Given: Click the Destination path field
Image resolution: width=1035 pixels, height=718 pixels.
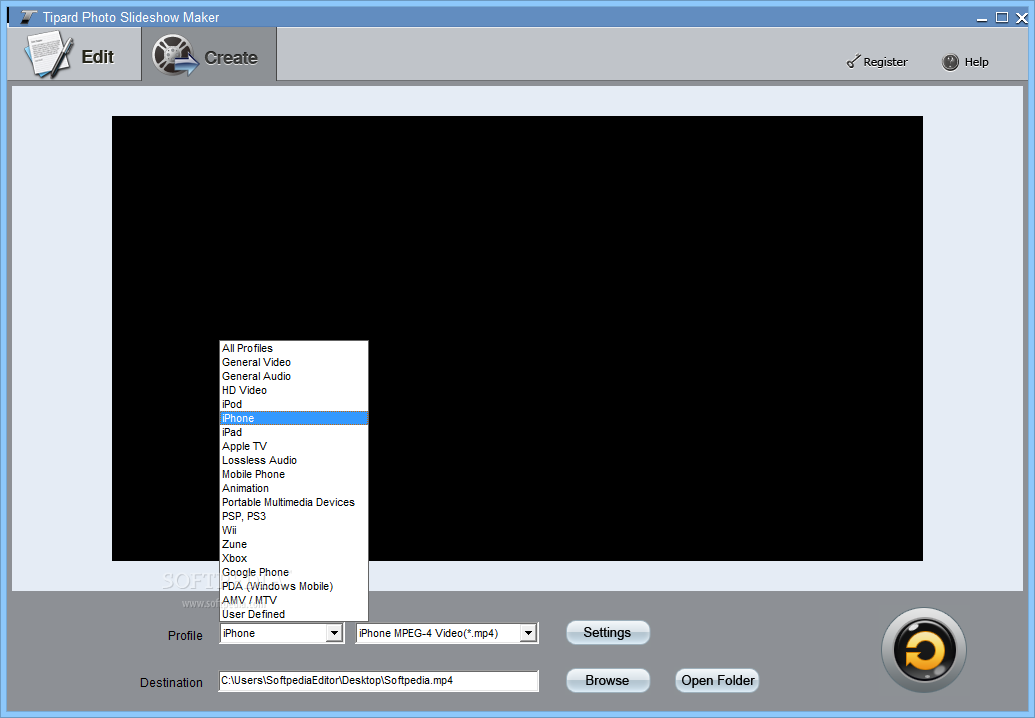Looking at the screenshot, I should coord(378,680).
